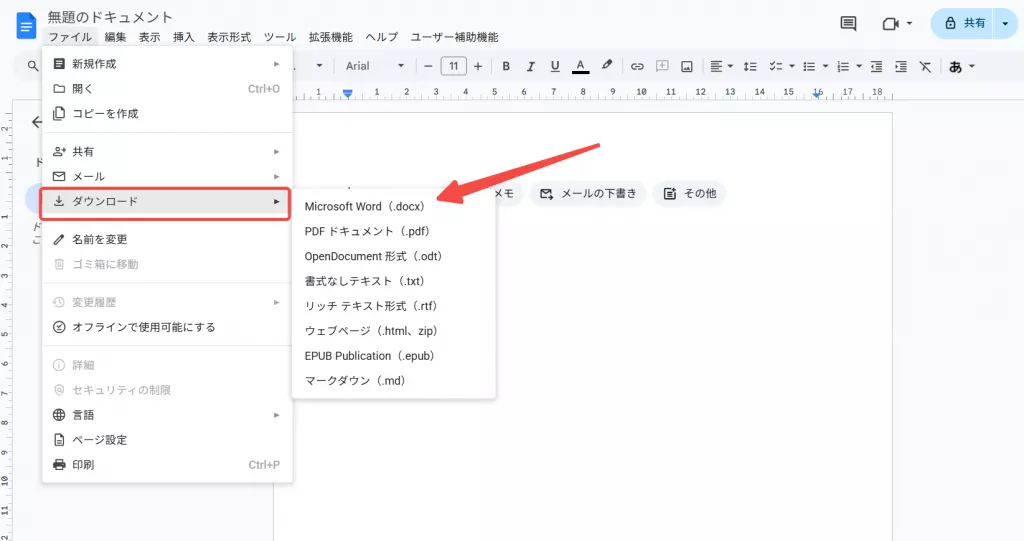Select コピーを作成 menu item
This screenshot has width=1024, height=541.
coord(167,114)
